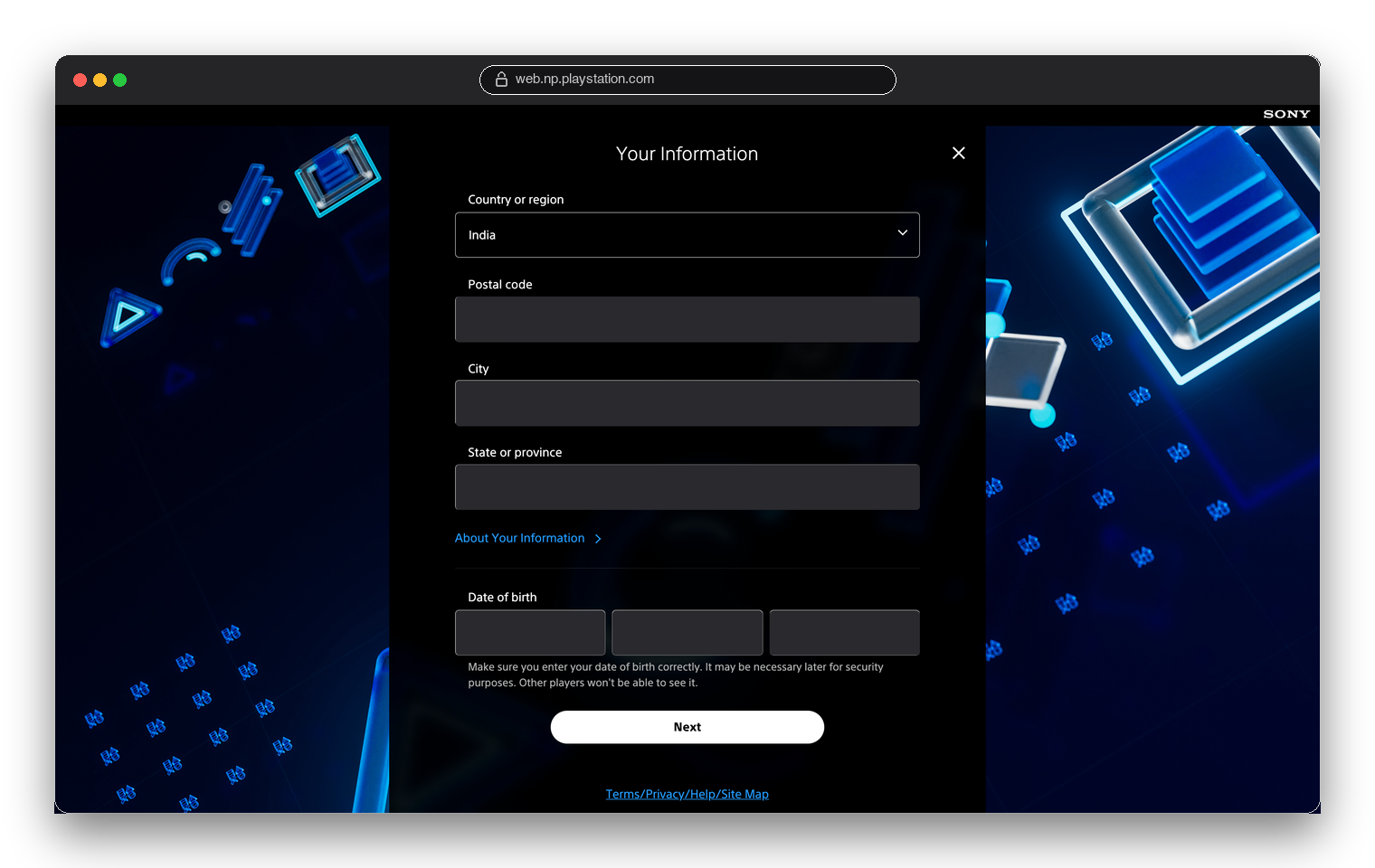Screen dimensions: 1375x868
Task: Open Terms/Privacy/Help/Site Map link
Action: pos(687,794)
